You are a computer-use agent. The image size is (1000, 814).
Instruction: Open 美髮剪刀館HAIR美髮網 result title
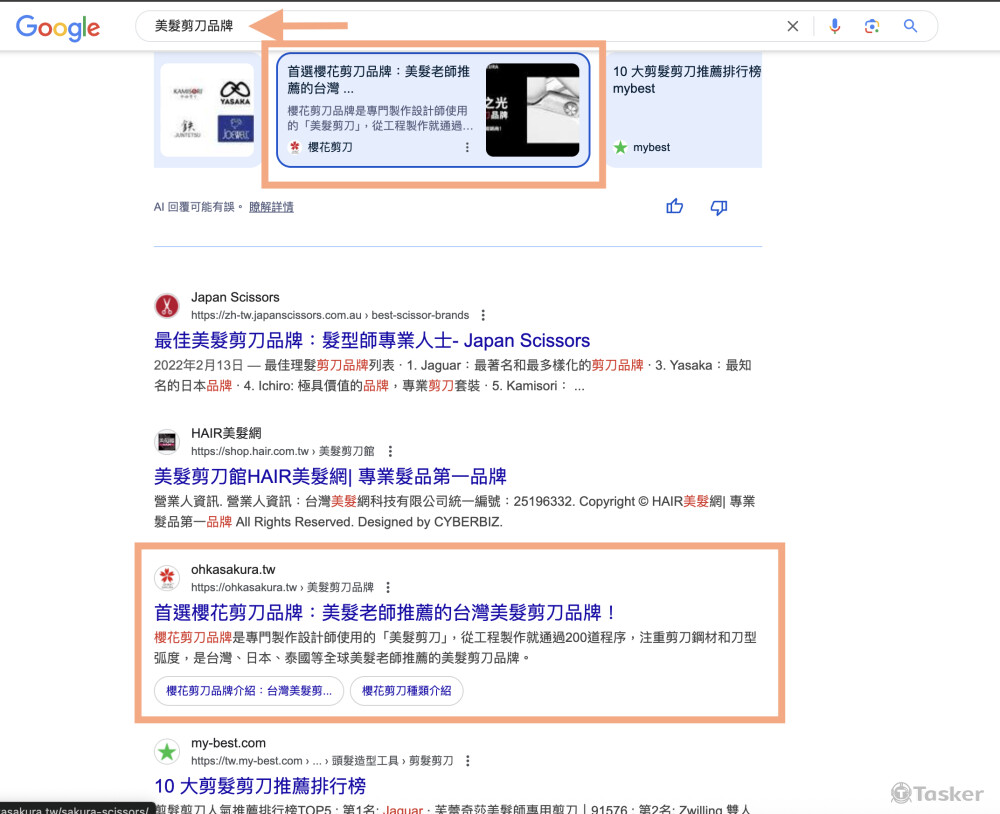pyautogui.click(x=330, y=477)
